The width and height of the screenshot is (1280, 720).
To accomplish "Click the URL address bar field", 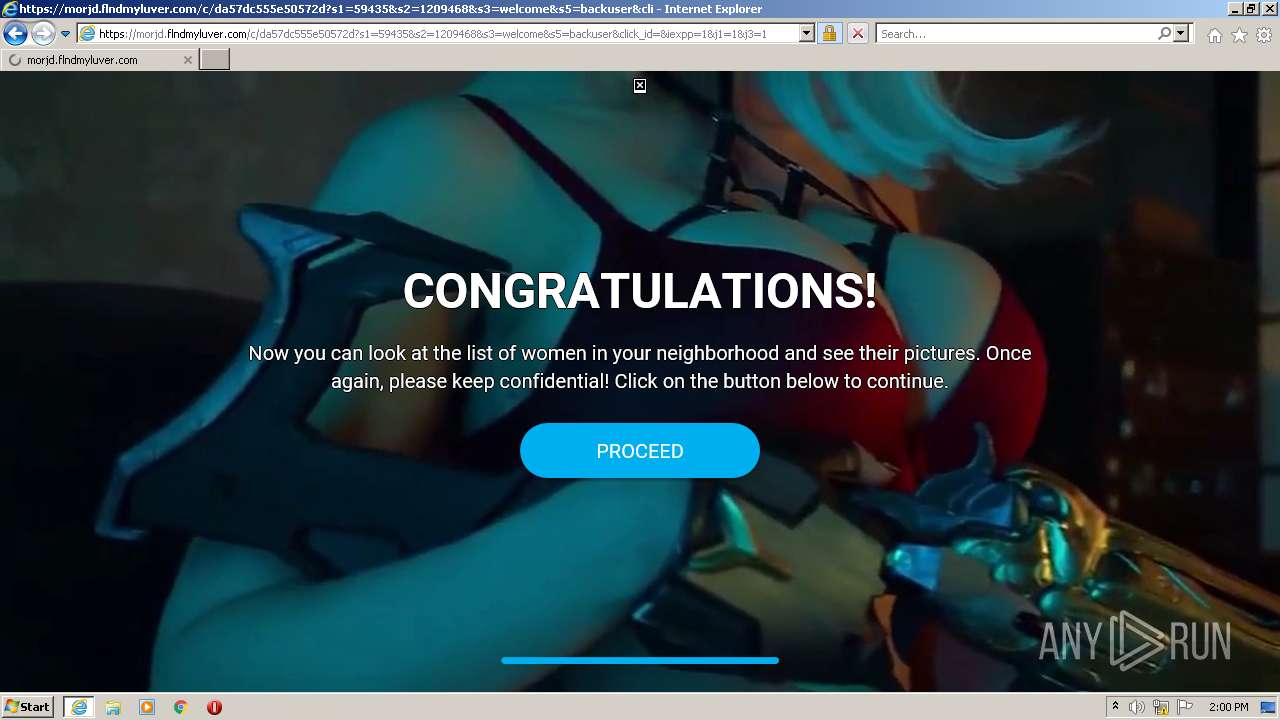I will coord(438,34).
